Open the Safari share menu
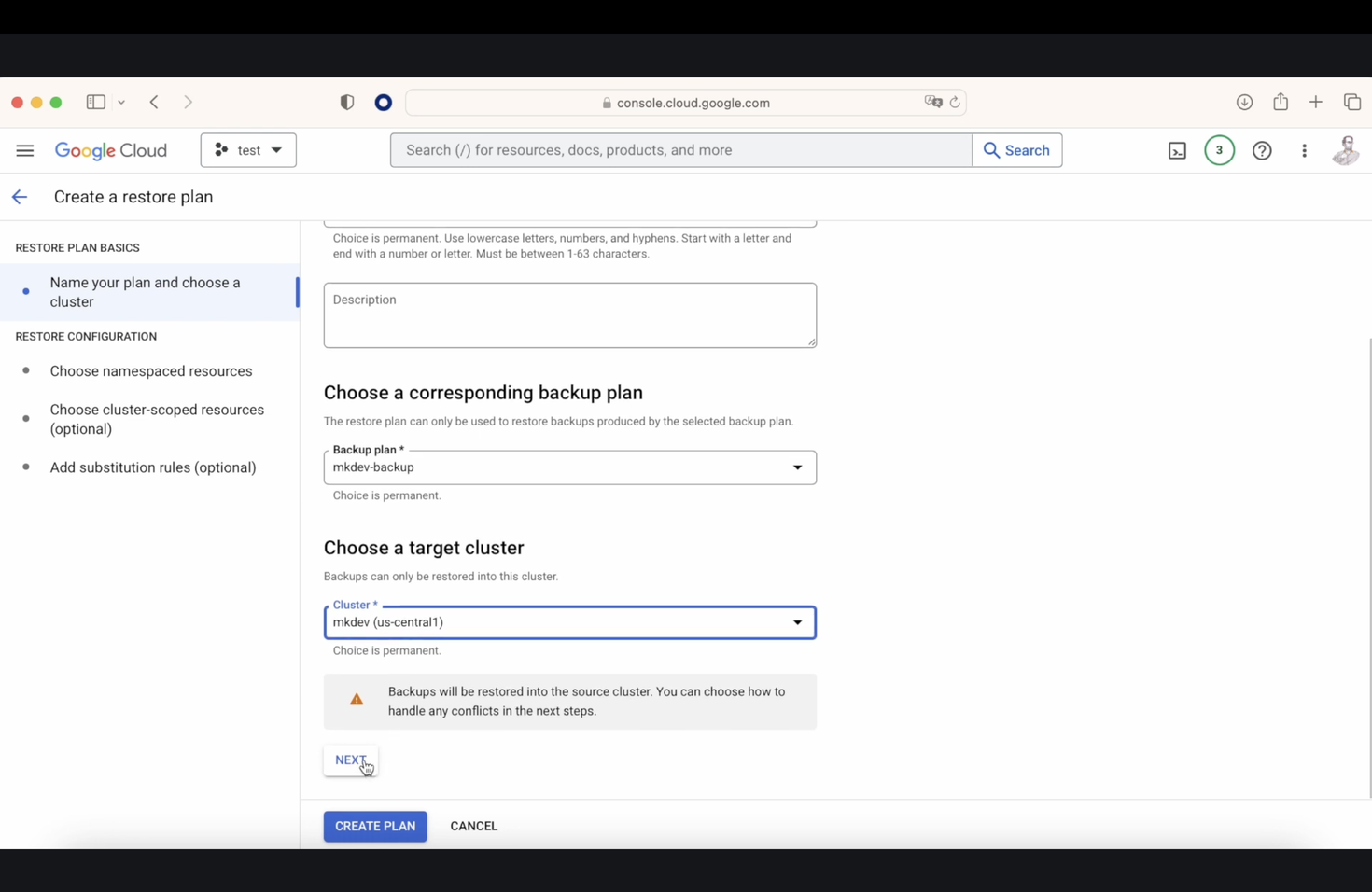The width and height of the screenshot is (1372, 892). [x=1281, y=101]
